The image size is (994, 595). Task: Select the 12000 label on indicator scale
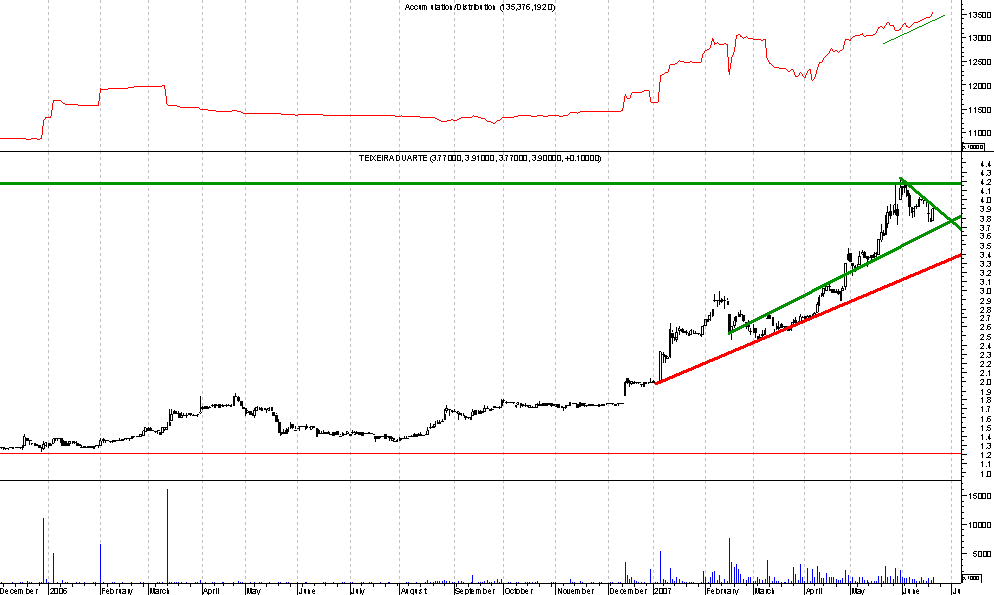click(980, 86)
